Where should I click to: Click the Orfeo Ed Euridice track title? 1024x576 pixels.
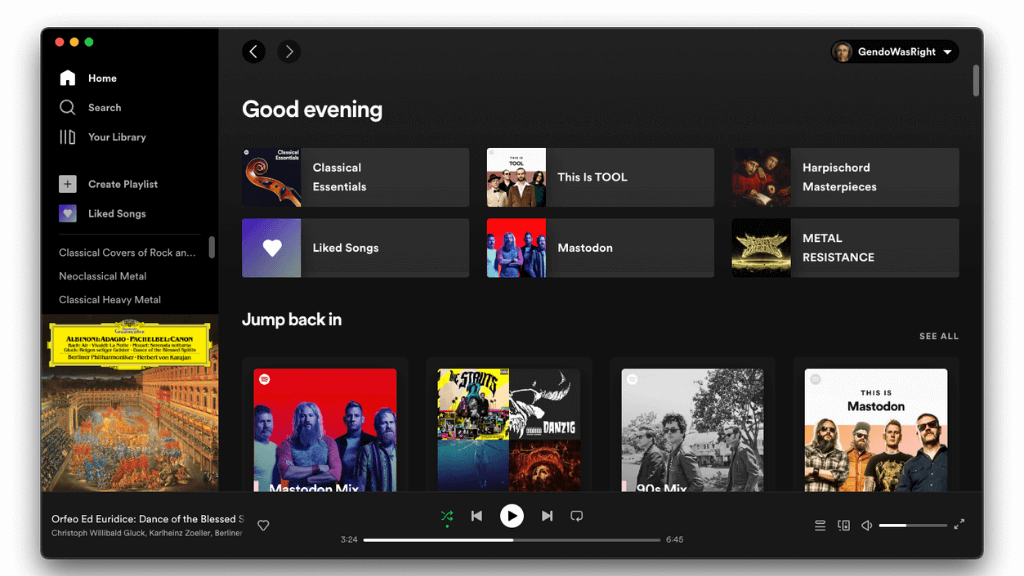coord(148,519)
